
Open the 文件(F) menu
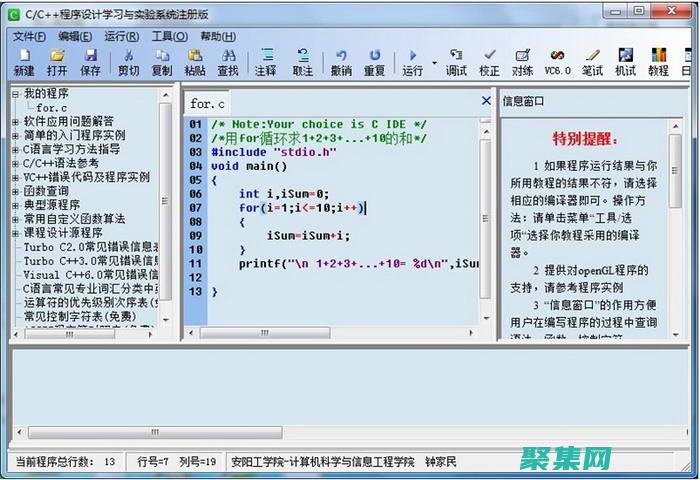point(29,36)
